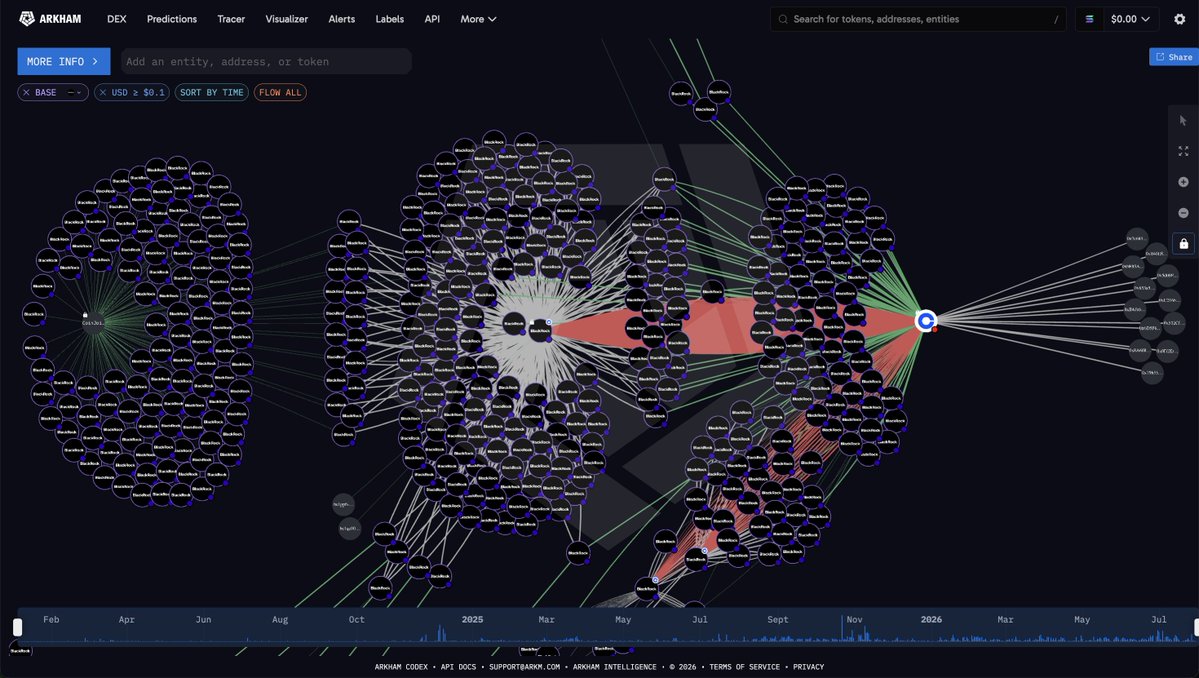
Task: Focus the top search tokens field
Action: [x=918, y=19]
